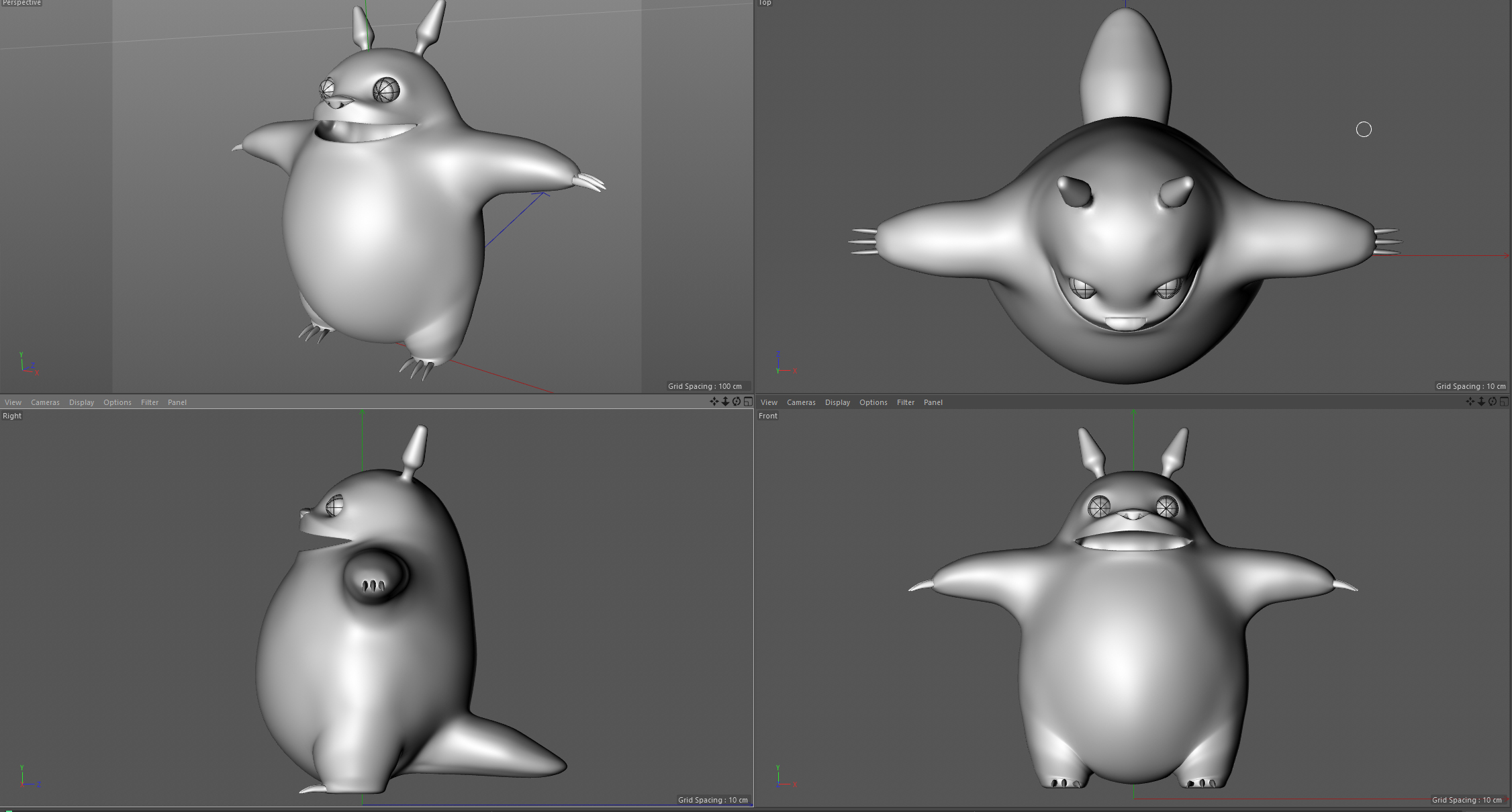Screen dimensions: 1512x812
Task: Click the zoom camera icon above Front viewport
Action: tap(1481, 402)
